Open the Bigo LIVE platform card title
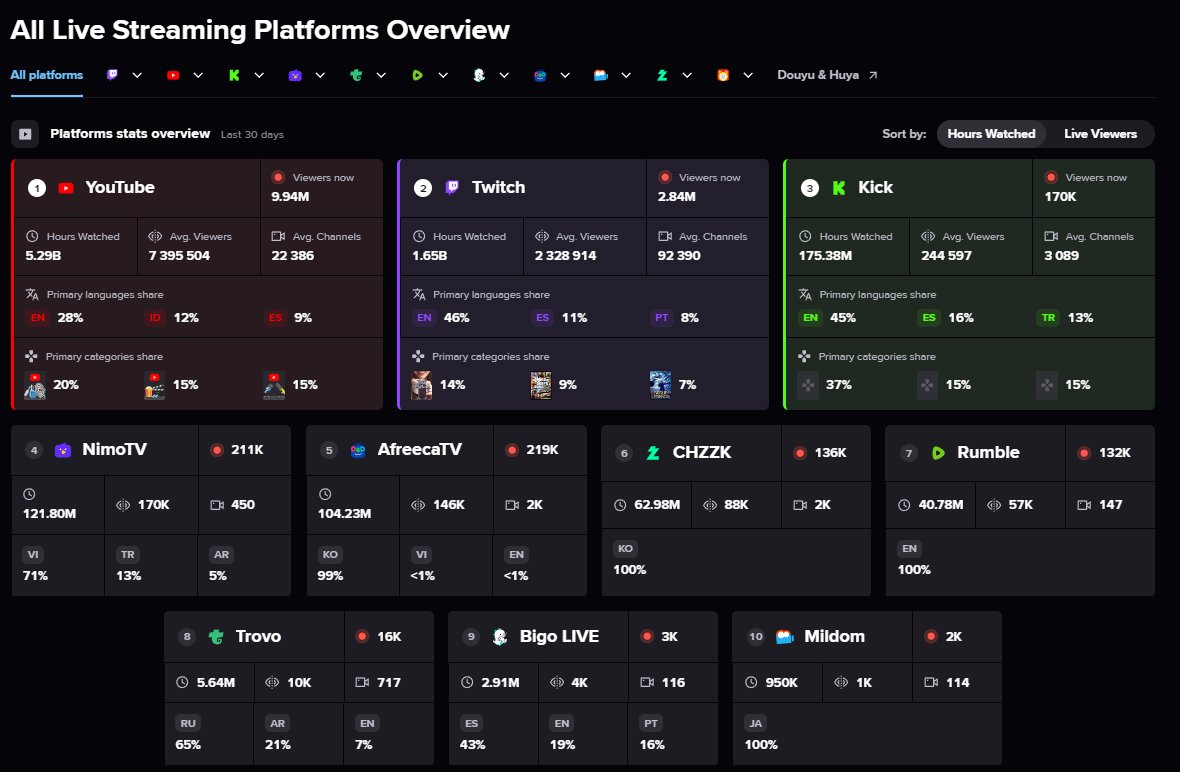 coord(559,637)
